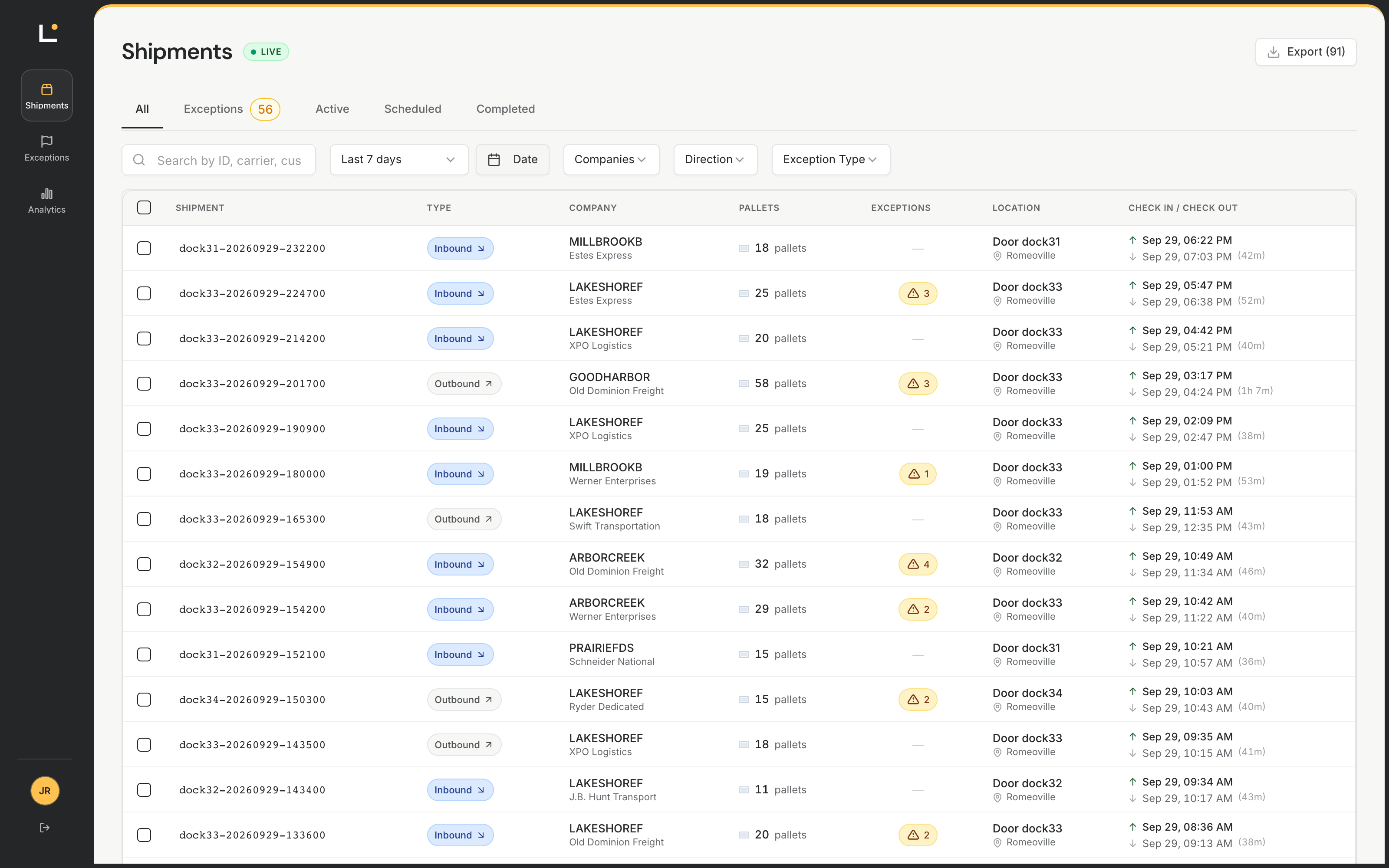1389x868 pixels.
Task: Click the Inbound tag on dock32-20260929-154900
Action: (x=460, y=564)
